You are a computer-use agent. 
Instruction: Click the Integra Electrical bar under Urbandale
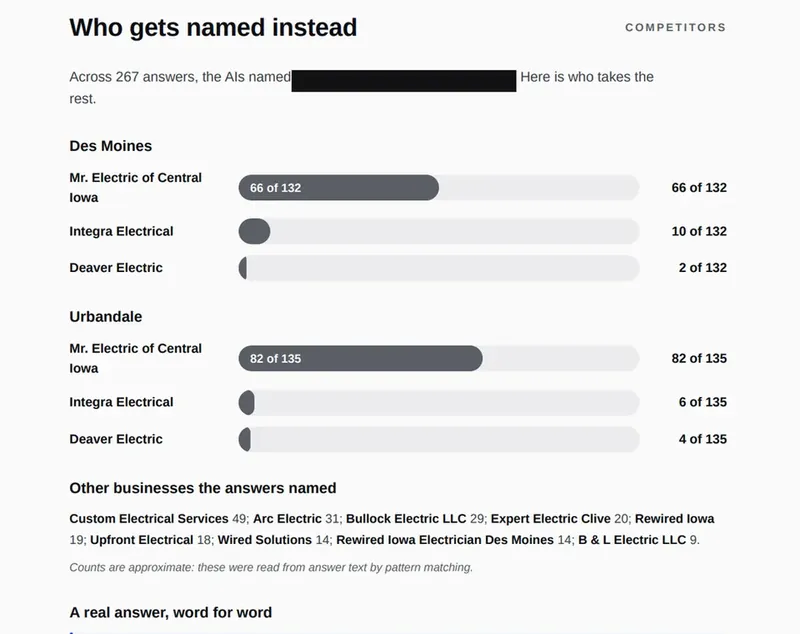point(439,402)
